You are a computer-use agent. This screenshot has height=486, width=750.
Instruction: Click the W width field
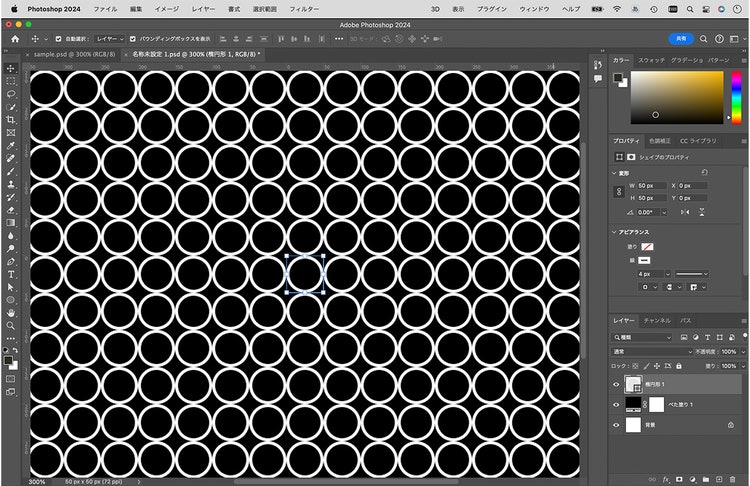651,186
